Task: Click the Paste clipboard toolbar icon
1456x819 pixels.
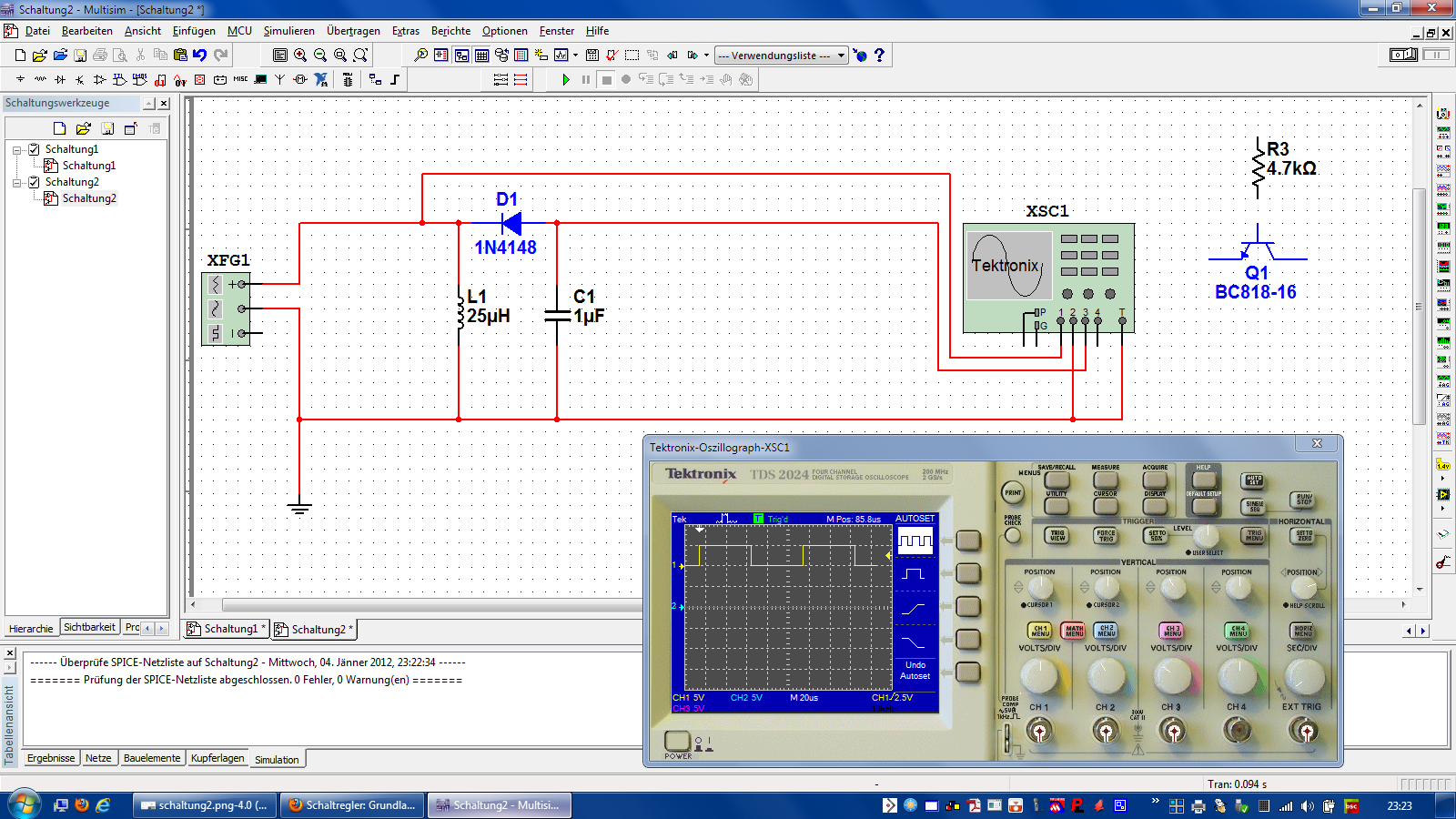Action: pos(180,56)
